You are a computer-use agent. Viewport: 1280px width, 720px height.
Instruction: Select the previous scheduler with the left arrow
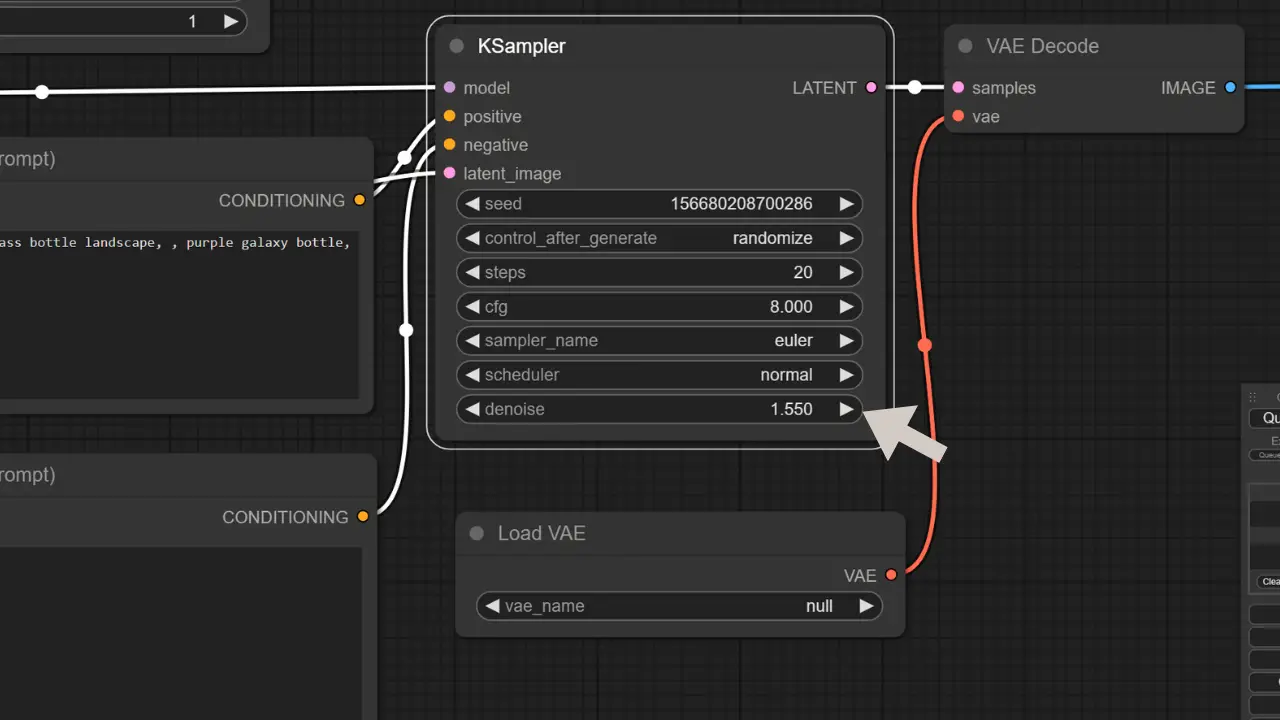(472, 375)
